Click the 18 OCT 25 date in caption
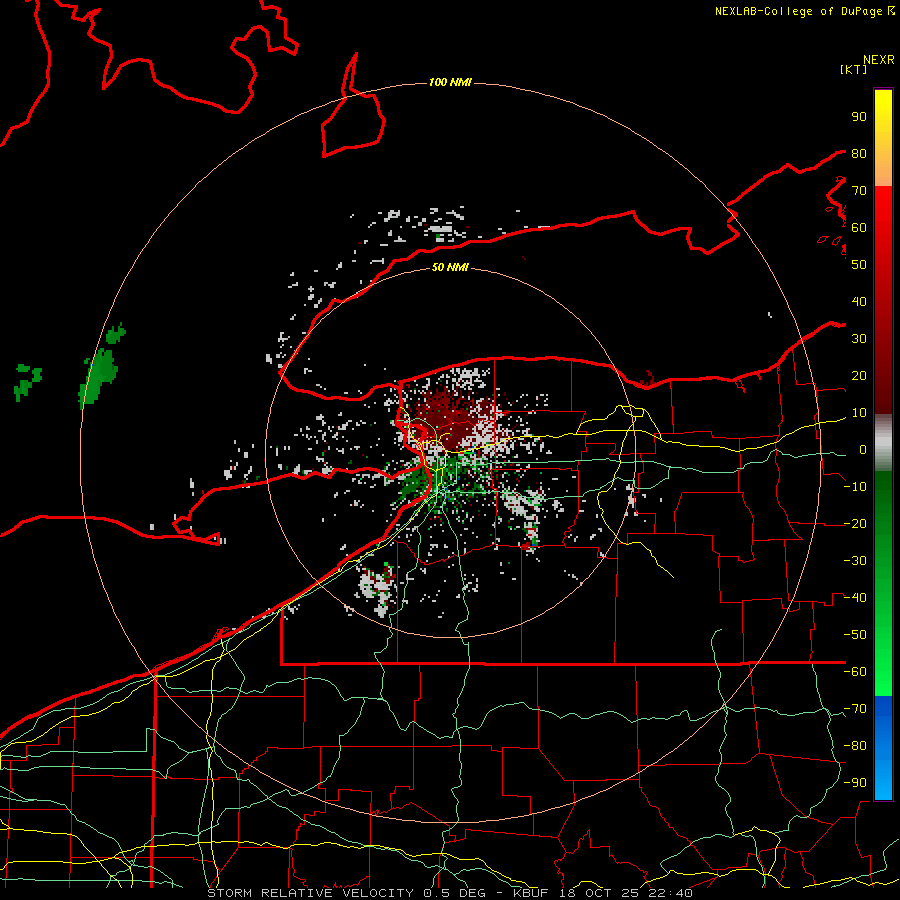Screen dimensions: 900x900 click(x=600, y=893)
